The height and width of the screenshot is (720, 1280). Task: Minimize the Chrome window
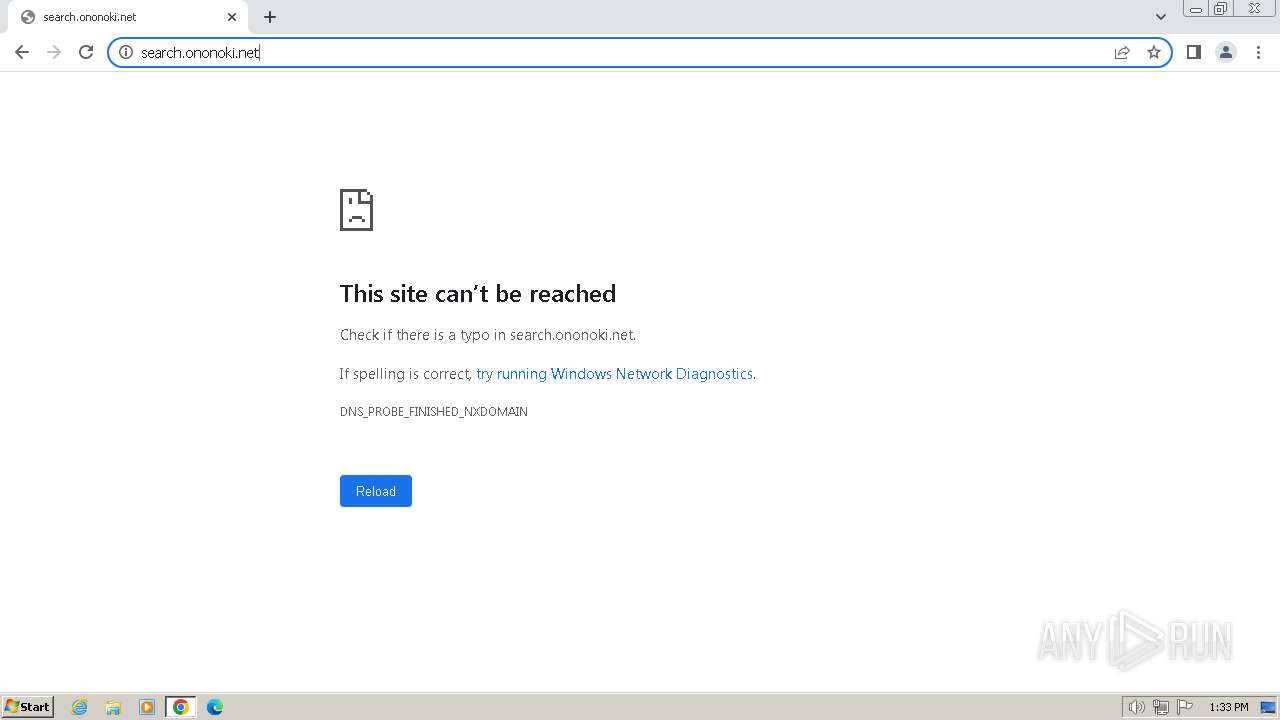(x=1196, y=9)
